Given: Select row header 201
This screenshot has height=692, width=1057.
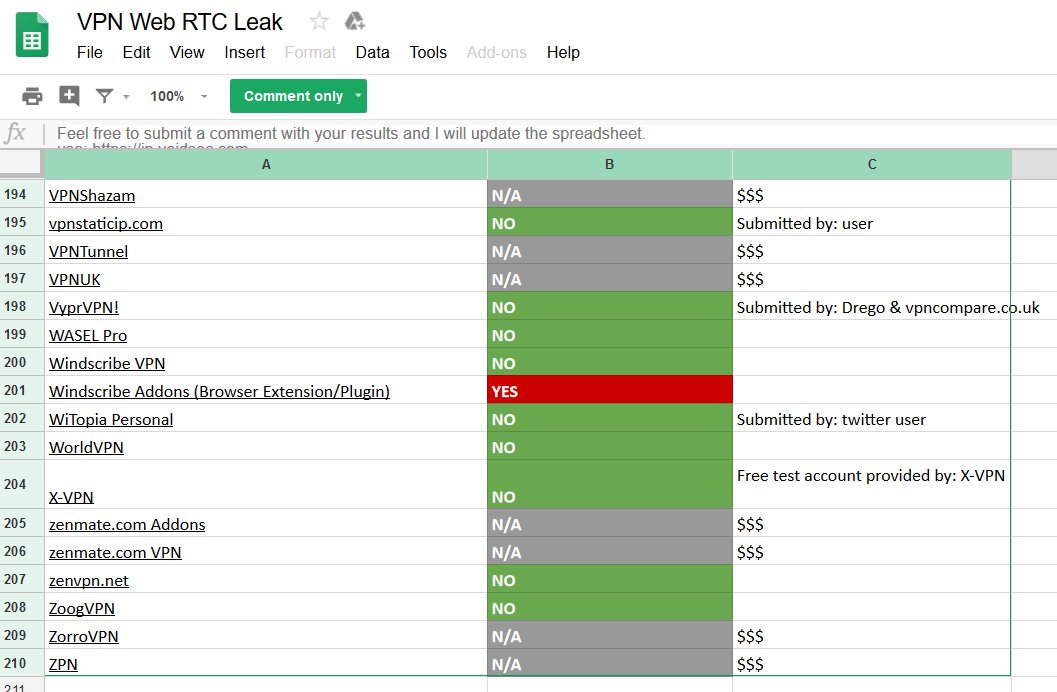Looking at the screenshot, I should [x=22, y=390].
